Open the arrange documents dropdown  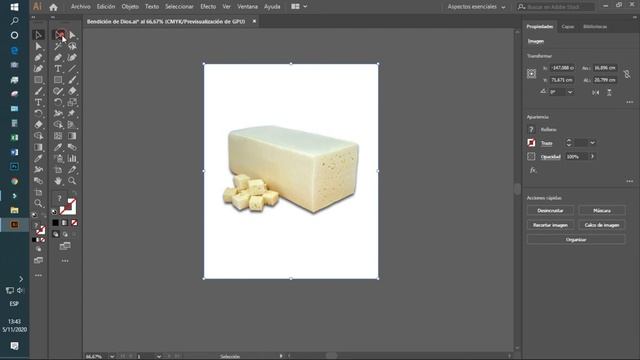[x=299, y=7]
